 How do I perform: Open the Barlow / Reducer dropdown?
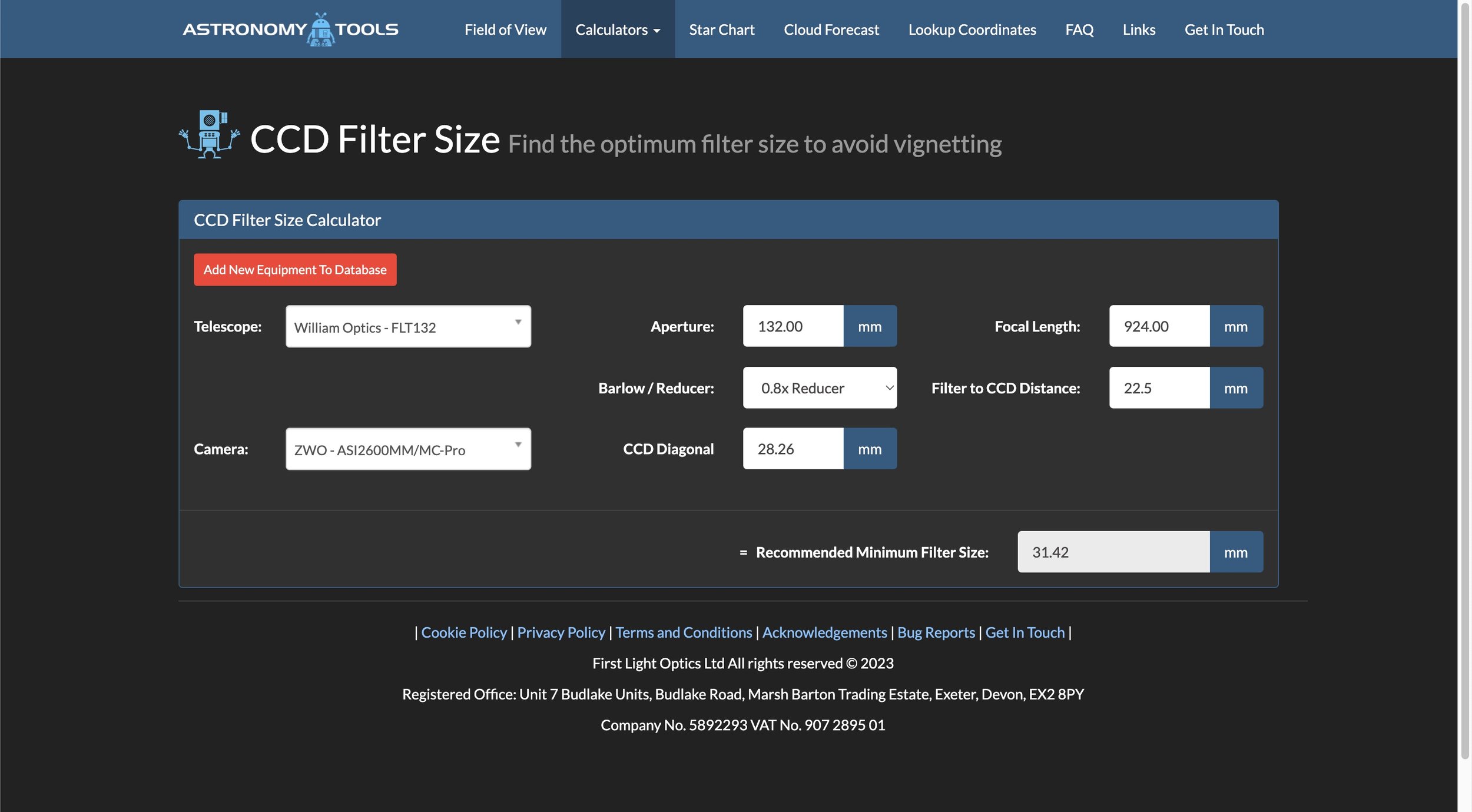point(820,387)
